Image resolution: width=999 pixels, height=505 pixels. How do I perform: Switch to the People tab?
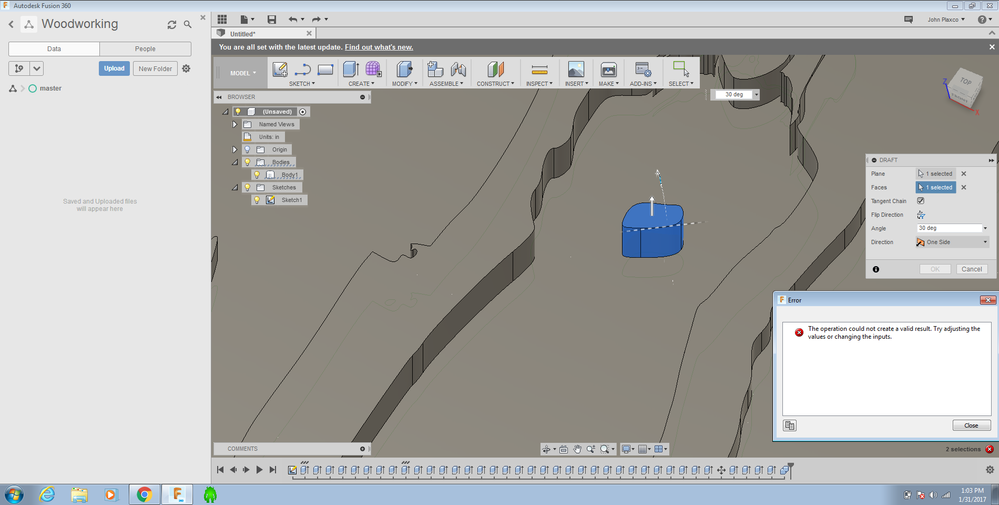[145, 48]
